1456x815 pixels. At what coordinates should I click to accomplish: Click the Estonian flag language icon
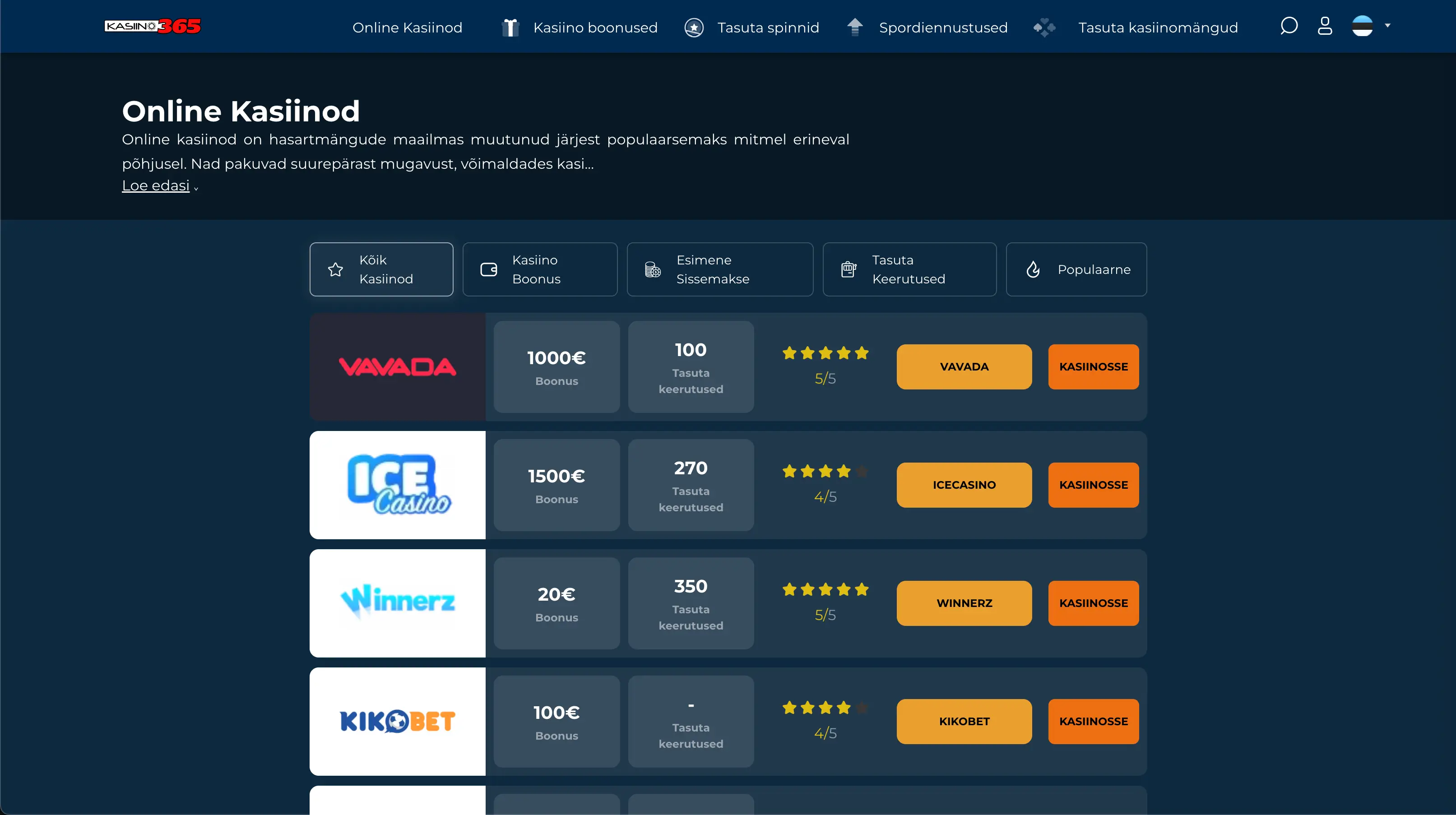tap(1362, 26)
